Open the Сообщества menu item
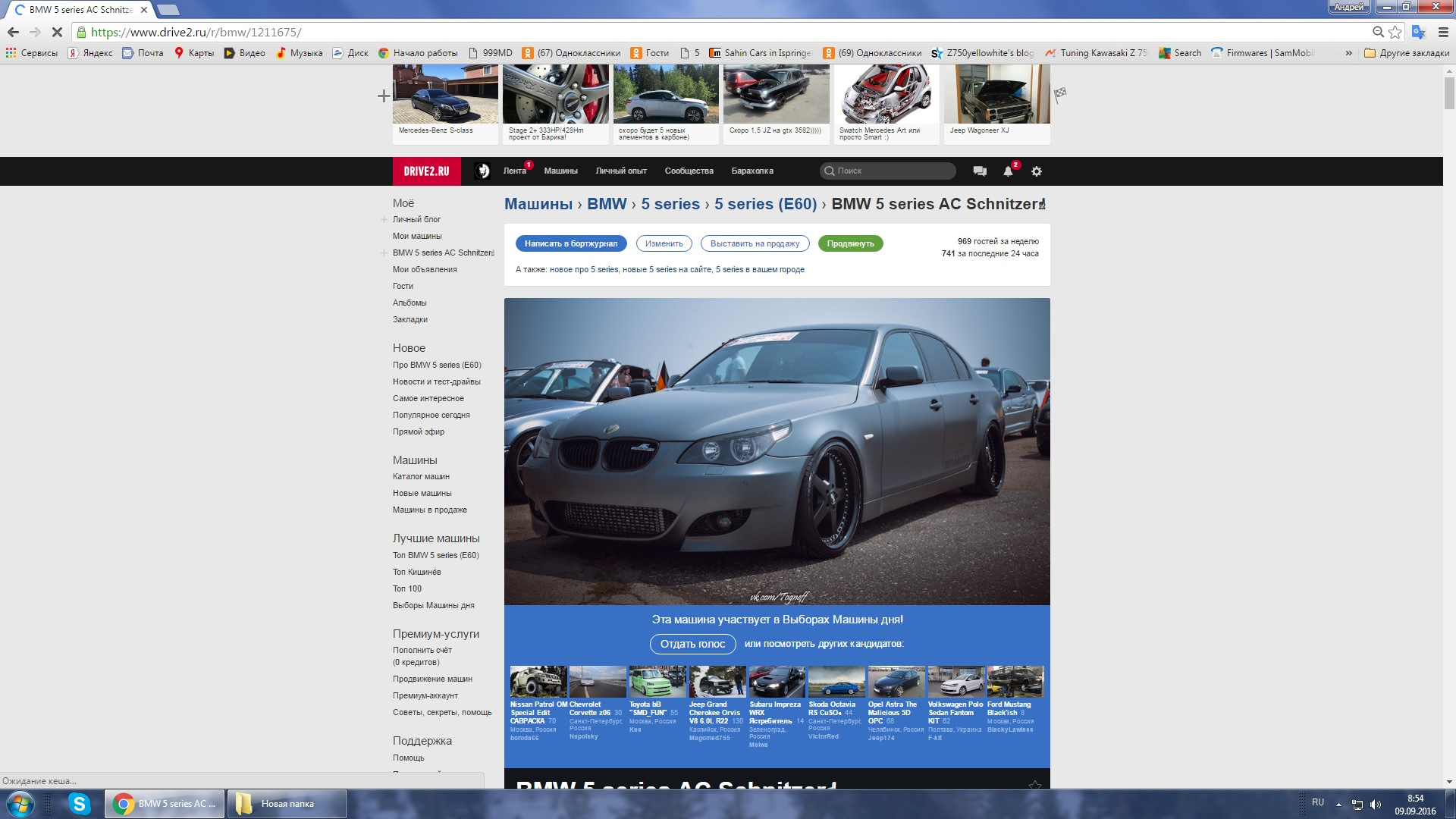The width and height of the screenshot is (1456, 819). (x=689, y=171)
